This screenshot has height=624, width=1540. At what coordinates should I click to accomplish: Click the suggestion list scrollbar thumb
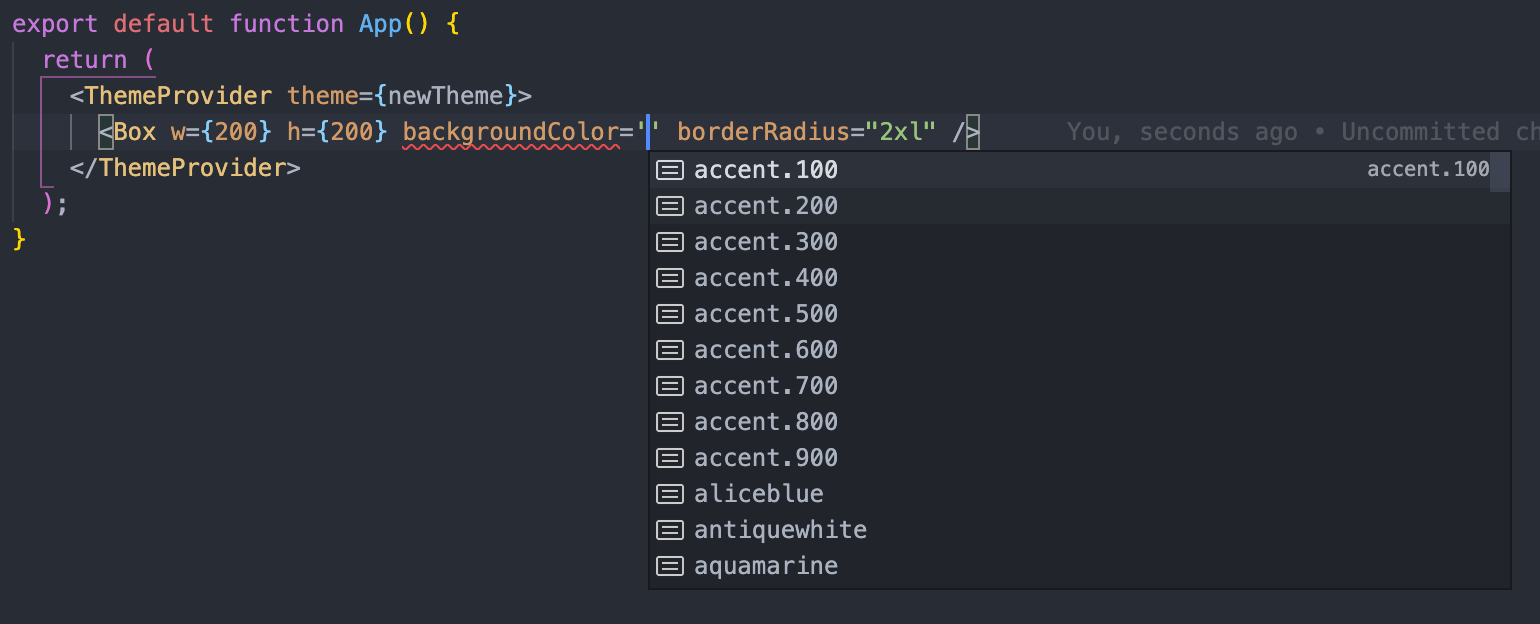click(1500, 171)
